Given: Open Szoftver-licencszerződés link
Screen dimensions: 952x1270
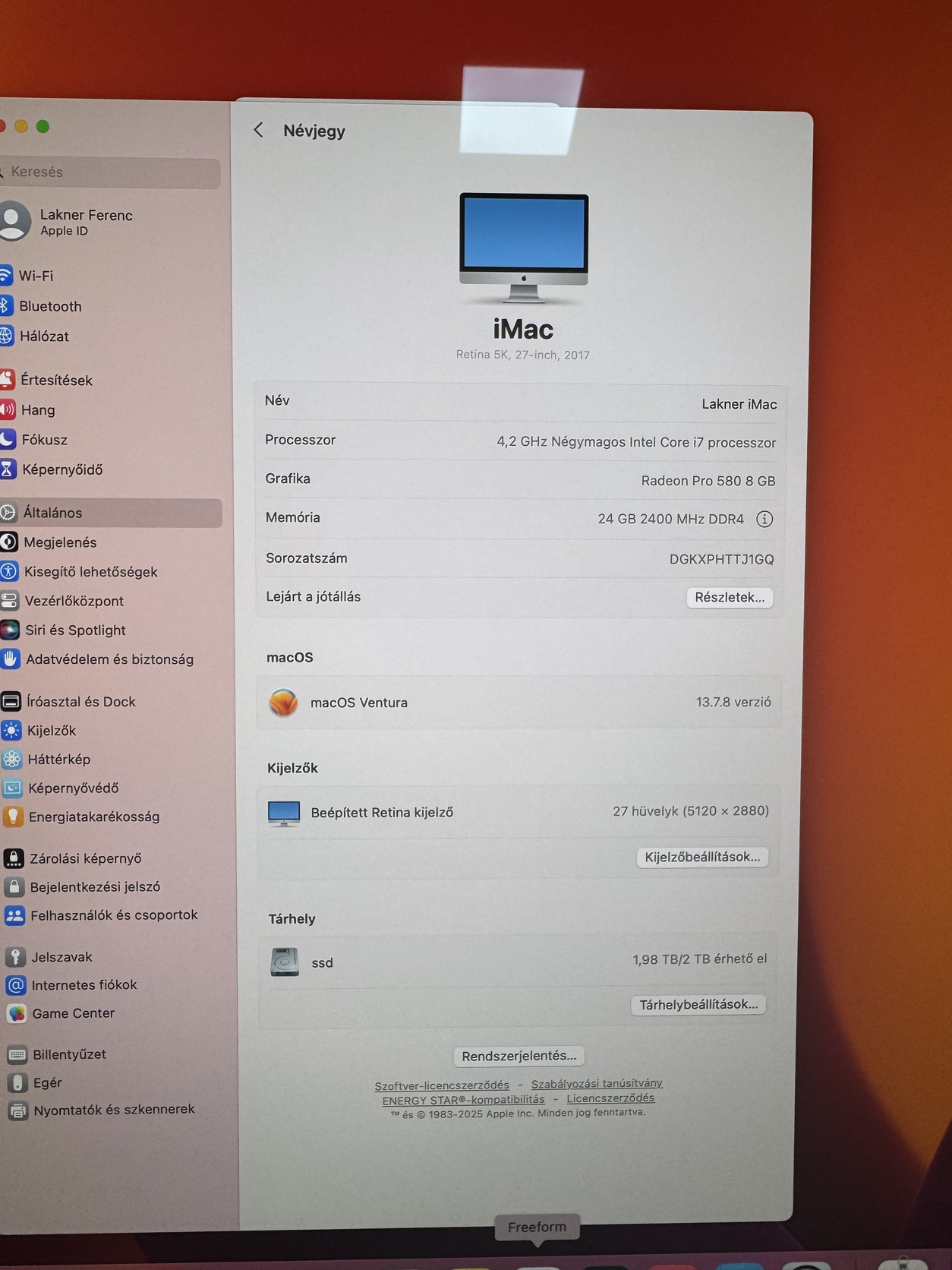Looking at the screenshot, I should click(x=442, y=1085).
